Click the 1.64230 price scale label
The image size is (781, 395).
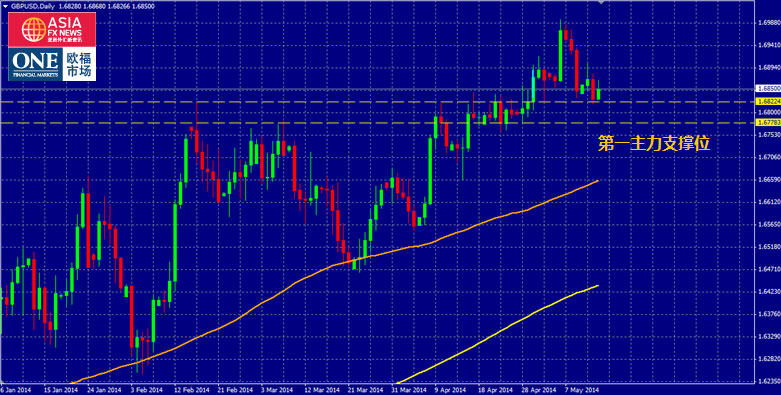tap(768, 291)
